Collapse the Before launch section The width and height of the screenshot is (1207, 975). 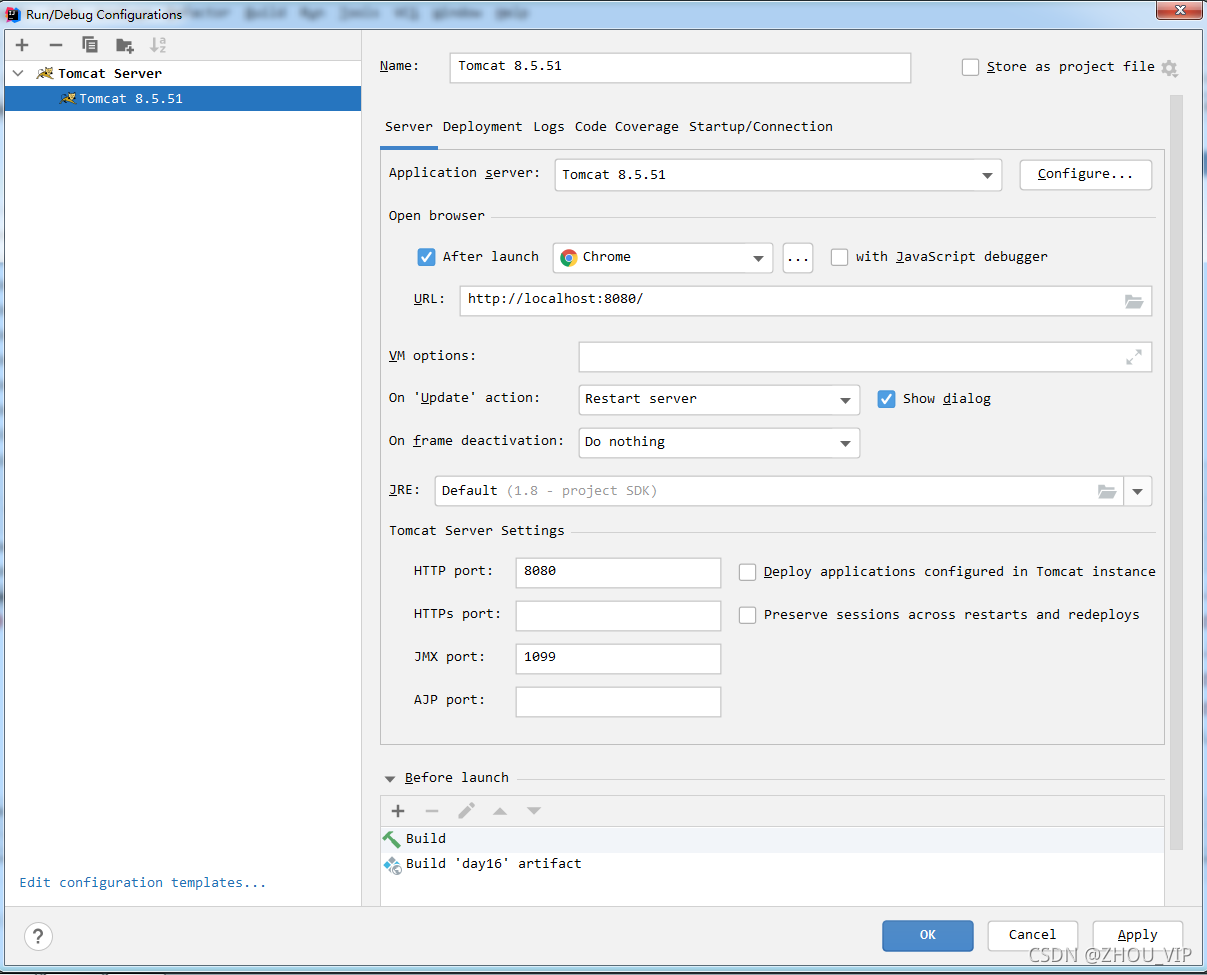[x=389, y=778]
